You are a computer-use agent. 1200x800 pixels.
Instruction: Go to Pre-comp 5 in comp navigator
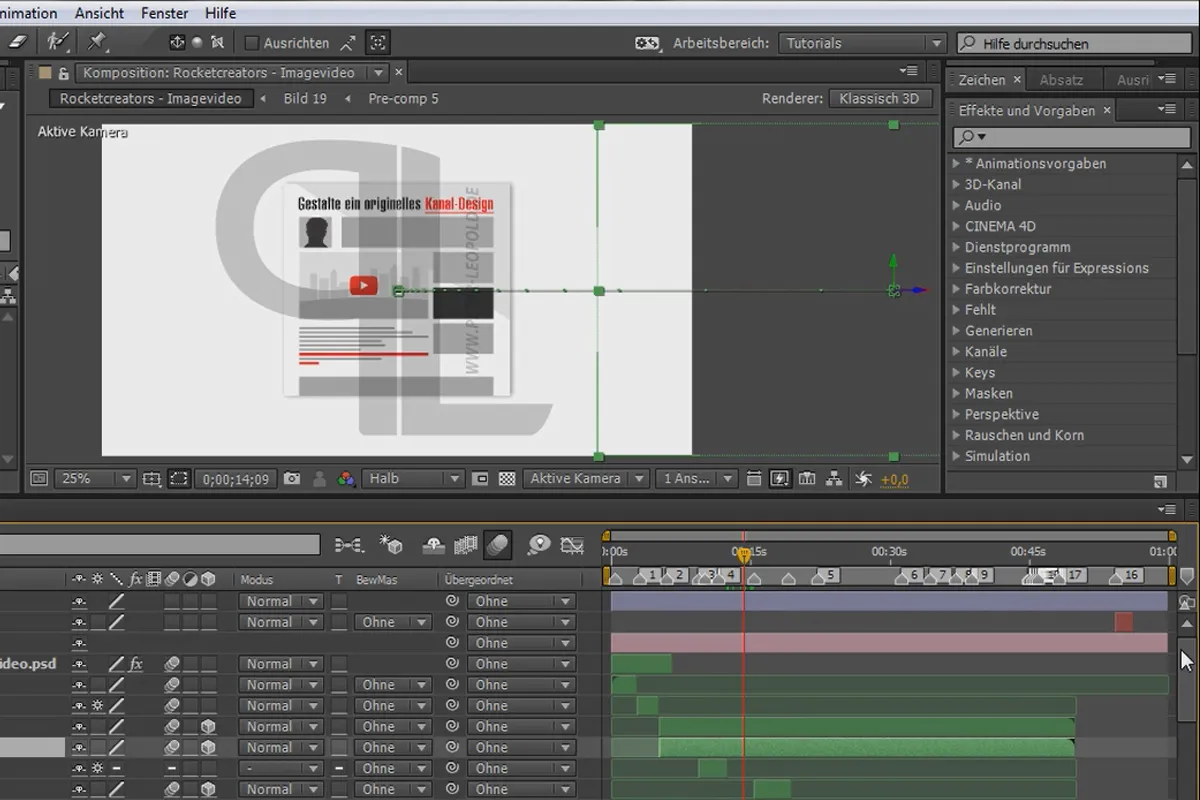[403, 99]
